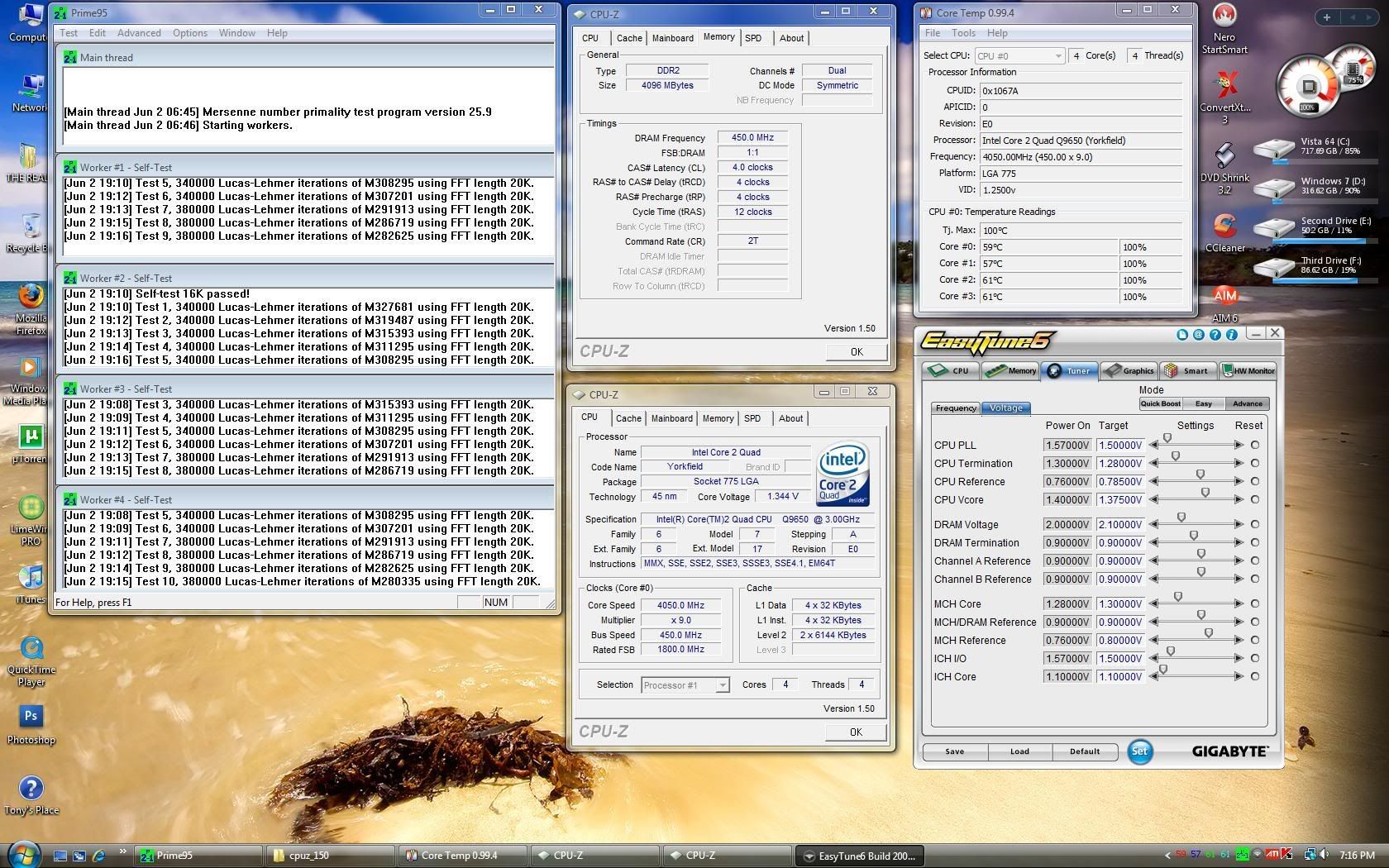Click Internet Explorer quick launch icon

pyautogui.click(x=98, y=856)
